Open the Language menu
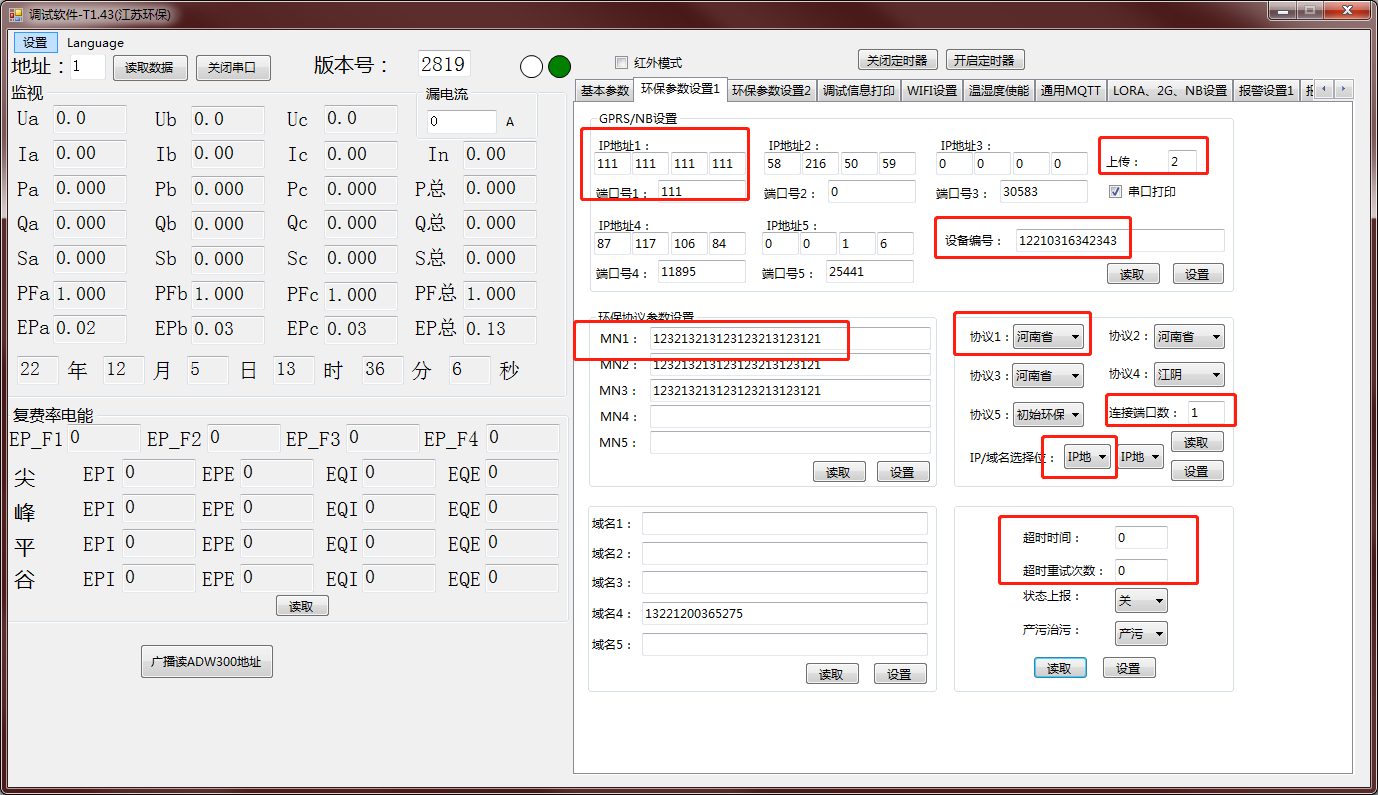 tap(95, 43)
